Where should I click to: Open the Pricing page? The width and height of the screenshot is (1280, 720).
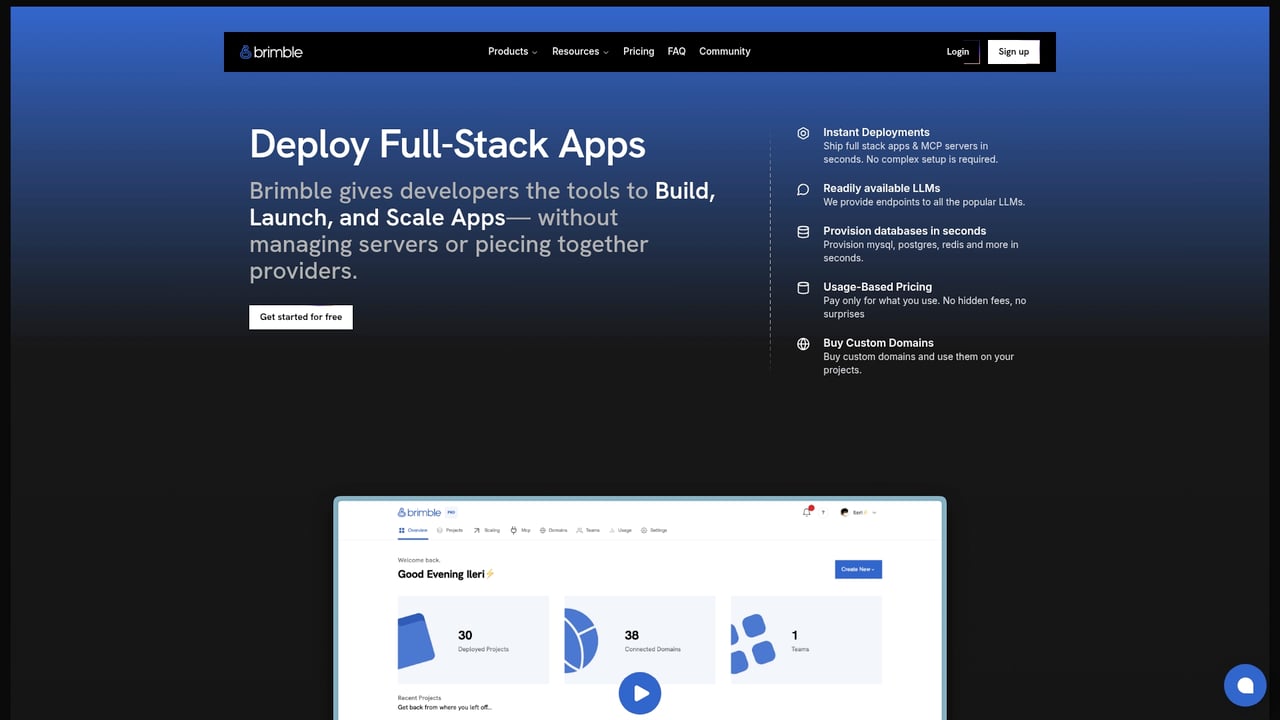point(638,52)
